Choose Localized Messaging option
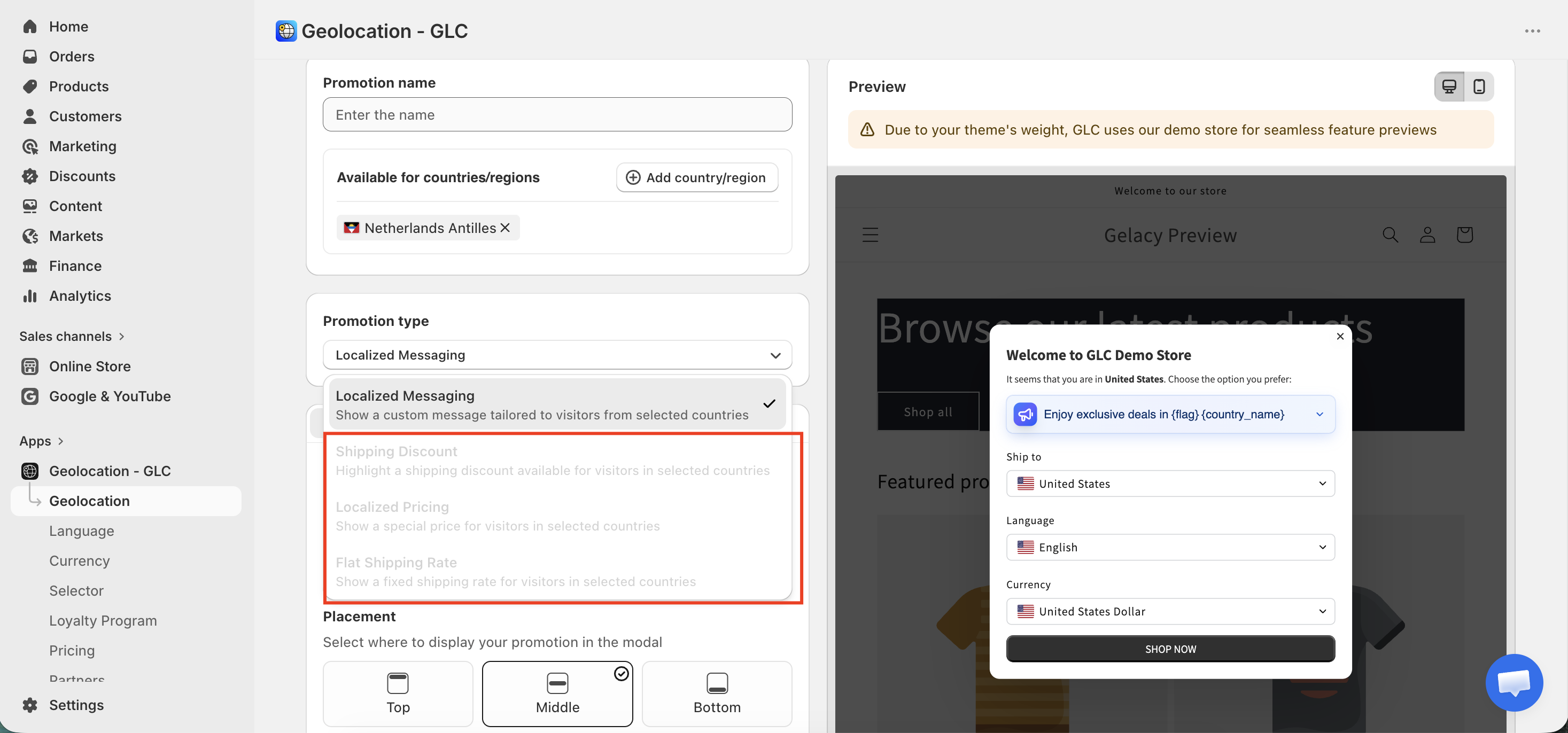The height and width of the screenshot is (733, 1568). pos(557,404)
